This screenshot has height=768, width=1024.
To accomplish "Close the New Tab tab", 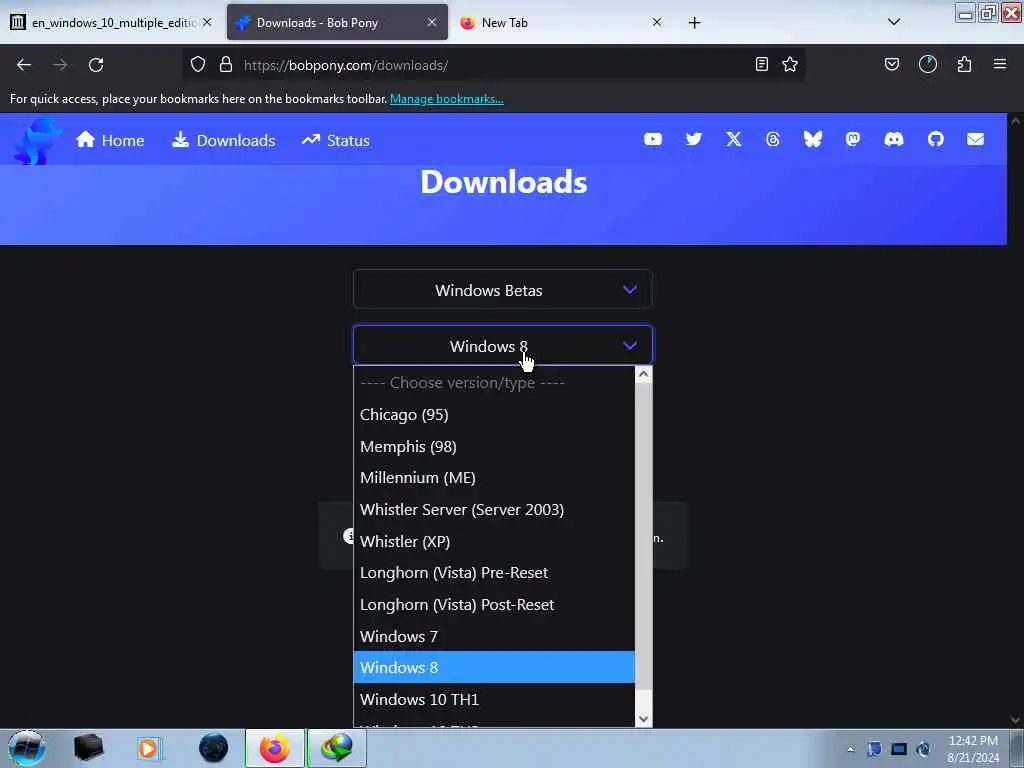I will pos(657,22).
